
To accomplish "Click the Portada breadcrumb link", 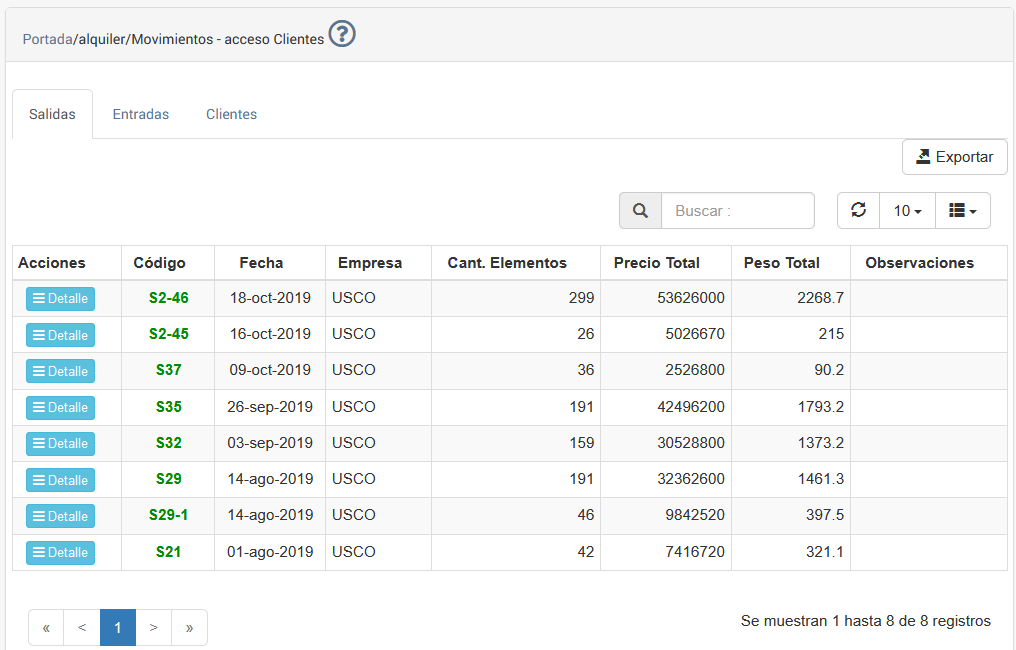I will tap(47, 39).
